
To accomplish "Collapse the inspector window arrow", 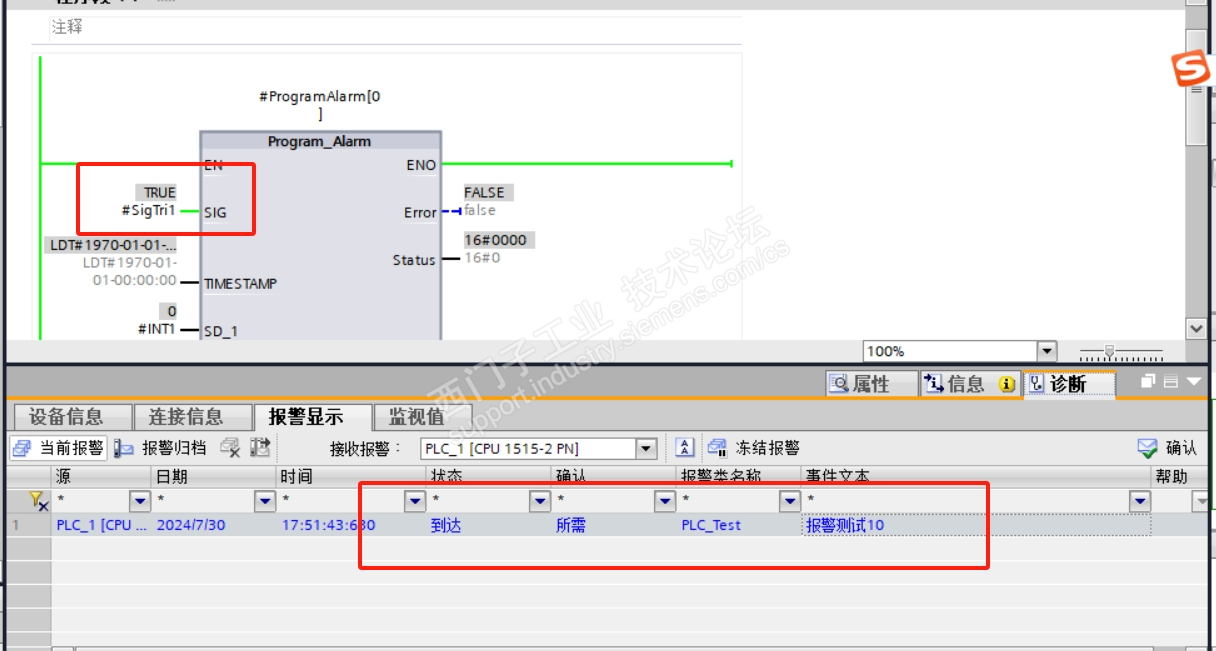I will (1193, 382).
